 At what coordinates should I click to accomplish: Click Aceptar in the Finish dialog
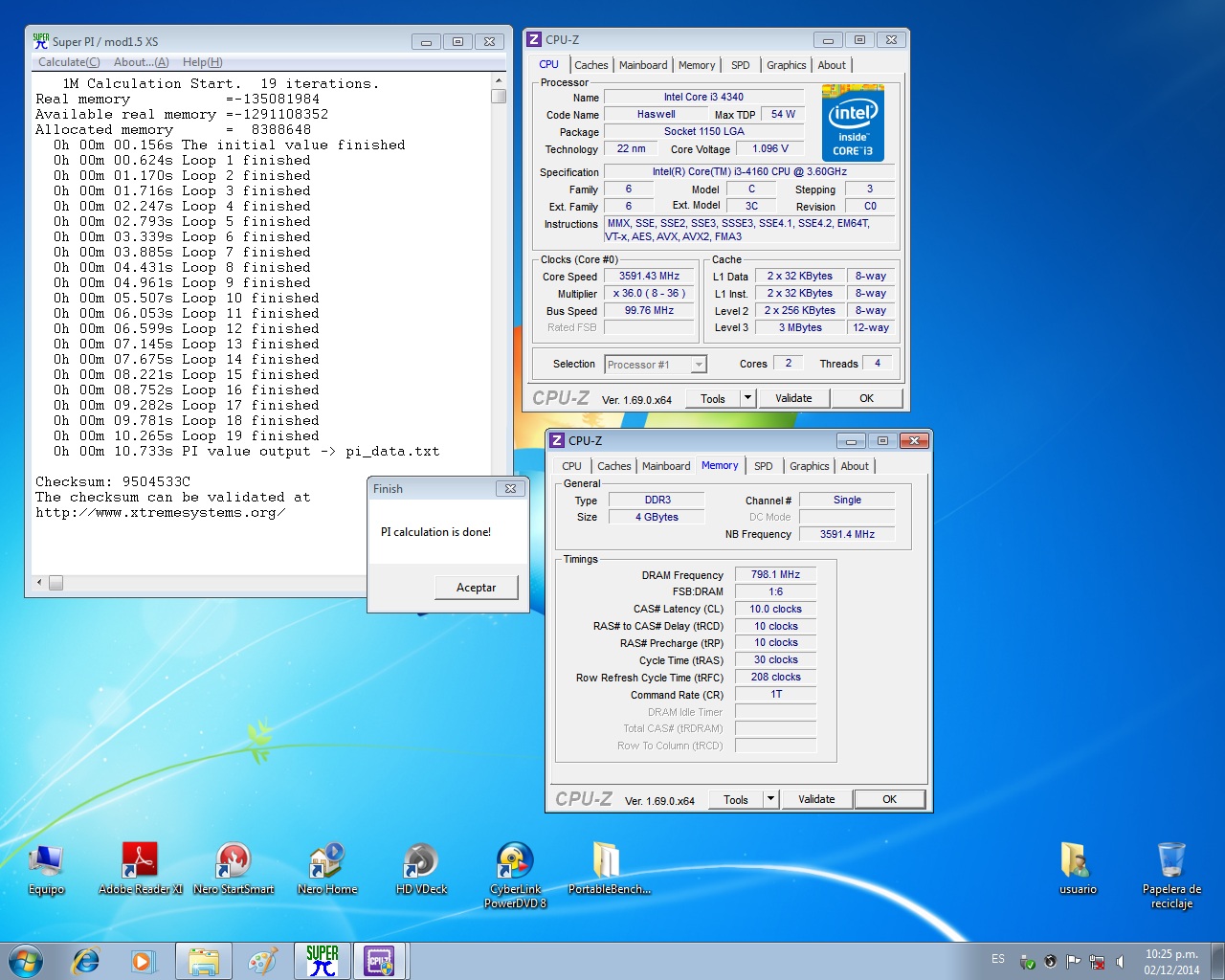click(476, 588)
